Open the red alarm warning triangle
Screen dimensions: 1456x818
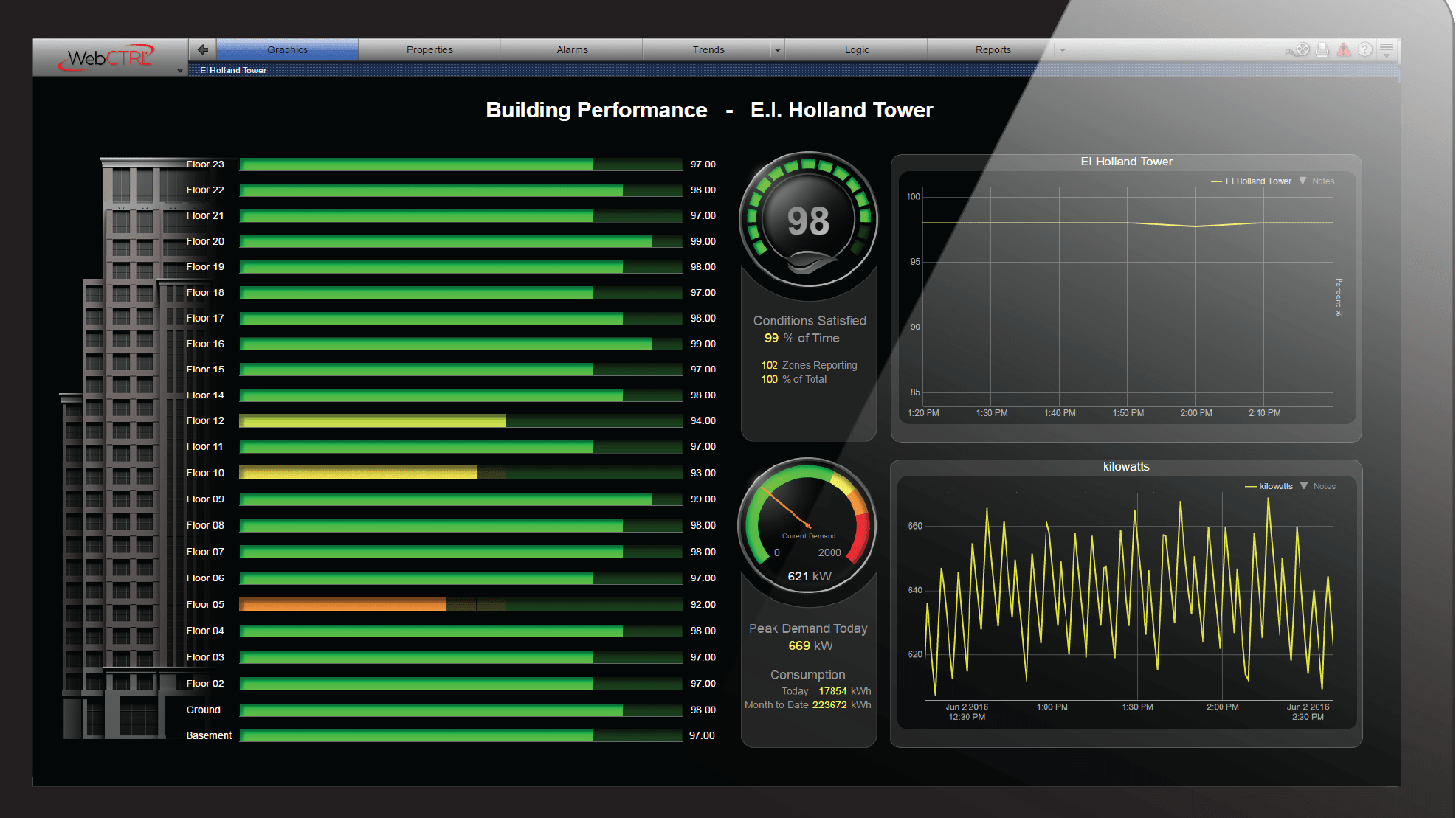coord(1344,50)
